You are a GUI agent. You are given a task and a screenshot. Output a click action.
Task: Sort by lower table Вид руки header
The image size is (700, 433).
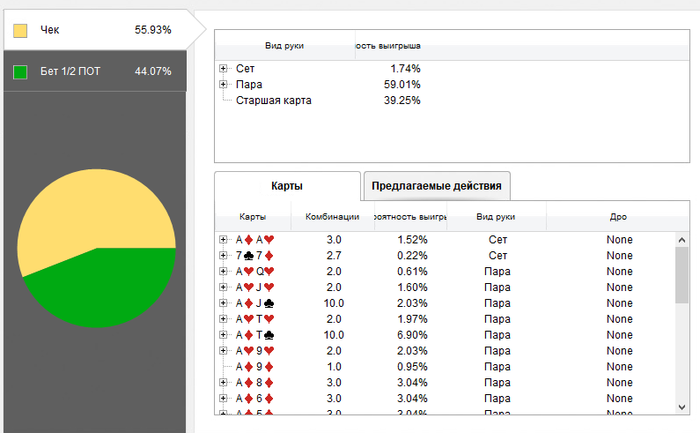[x=496, y=216]
